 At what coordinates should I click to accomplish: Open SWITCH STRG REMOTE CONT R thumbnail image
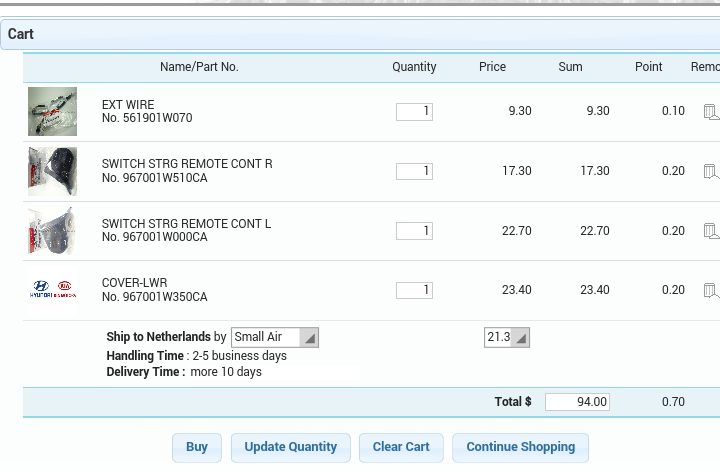(52, 171)
